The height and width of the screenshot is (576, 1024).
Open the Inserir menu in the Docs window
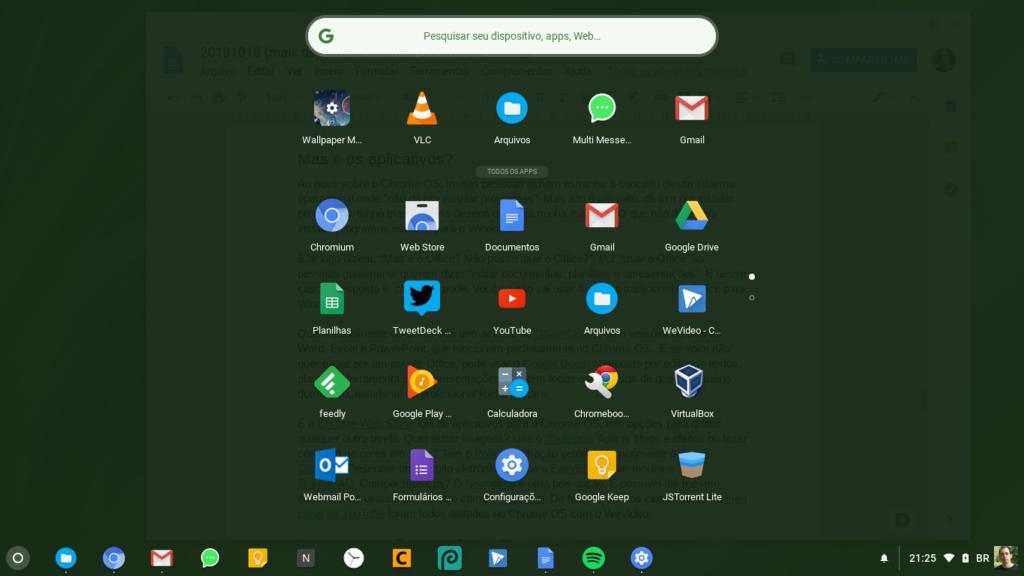pos(328,71)
